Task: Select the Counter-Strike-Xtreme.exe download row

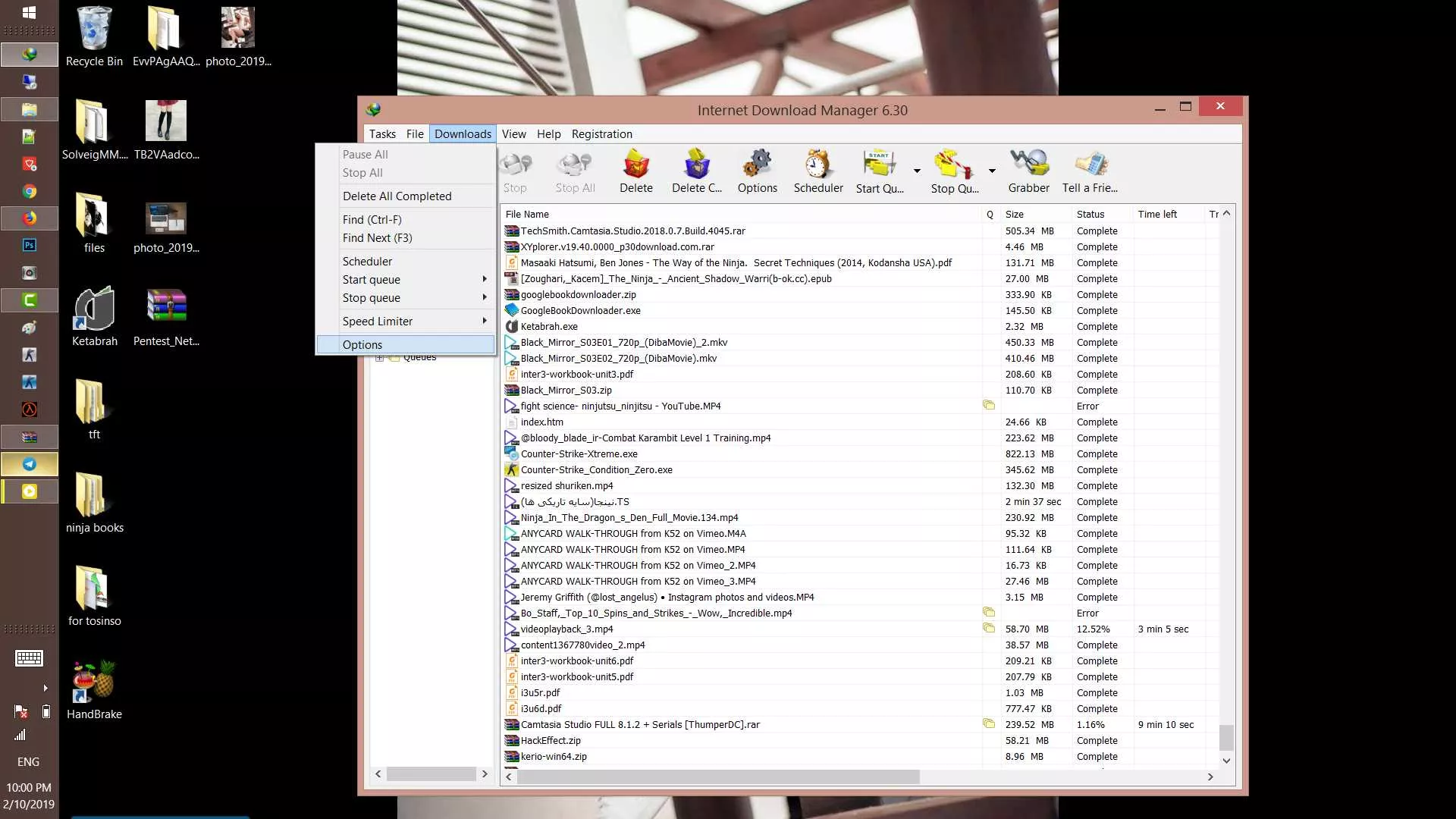Action: pyautogui.click(x=861, y=453)
